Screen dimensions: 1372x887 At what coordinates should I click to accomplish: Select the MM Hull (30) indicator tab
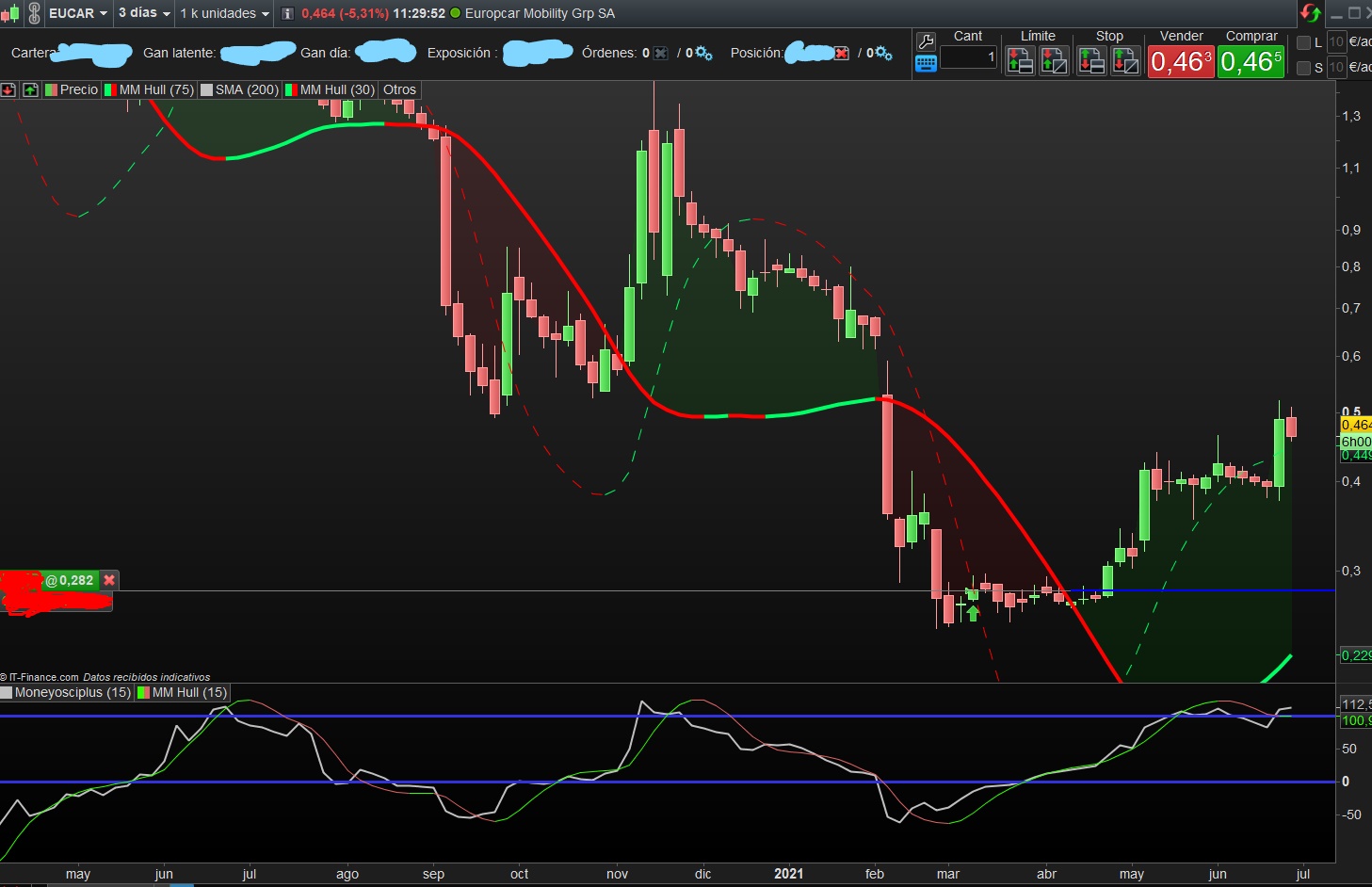coord(330,89)
